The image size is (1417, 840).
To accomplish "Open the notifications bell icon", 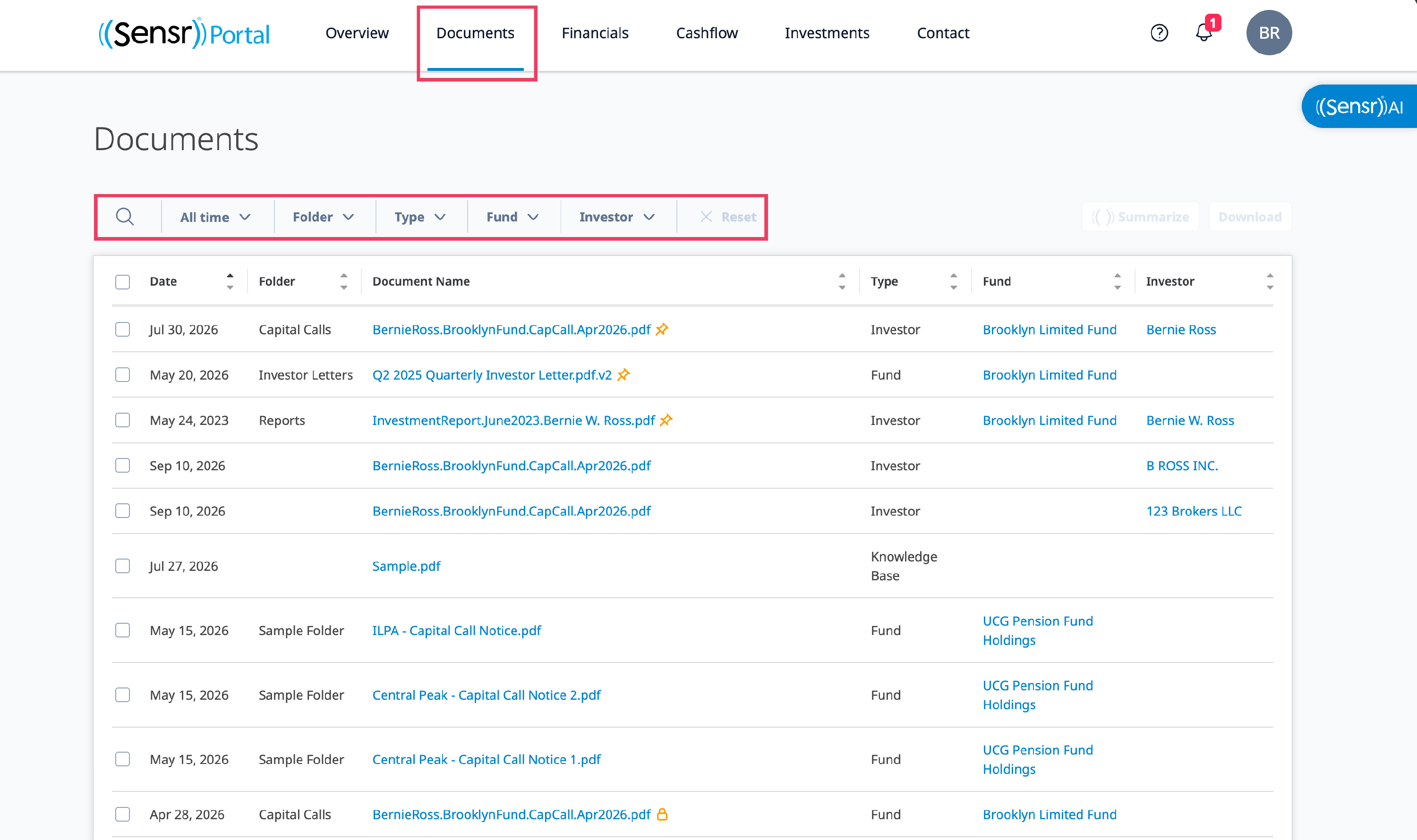I will (x=1204, y=33).
